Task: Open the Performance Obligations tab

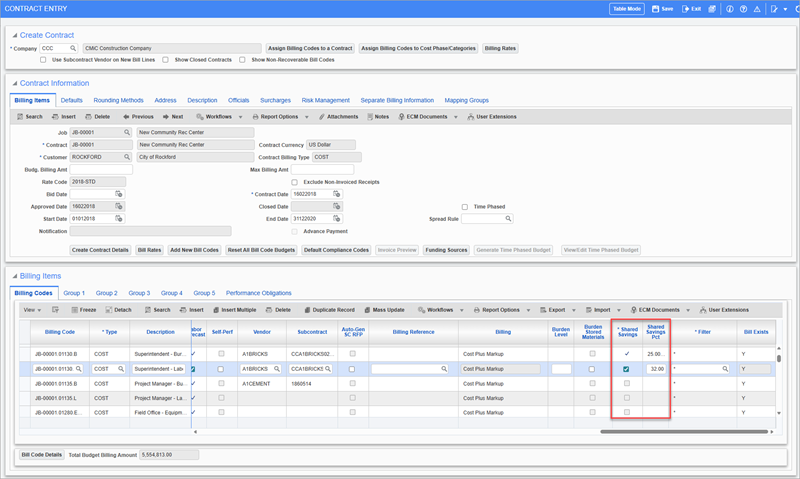Action: pos(259,293)
